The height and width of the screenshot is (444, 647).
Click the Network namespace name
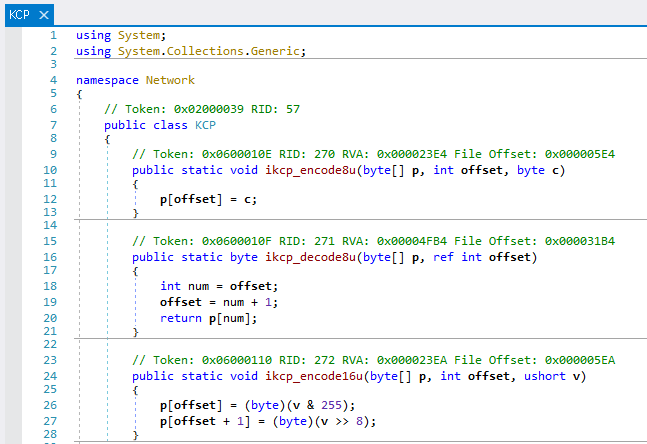[x=170, y=80]
